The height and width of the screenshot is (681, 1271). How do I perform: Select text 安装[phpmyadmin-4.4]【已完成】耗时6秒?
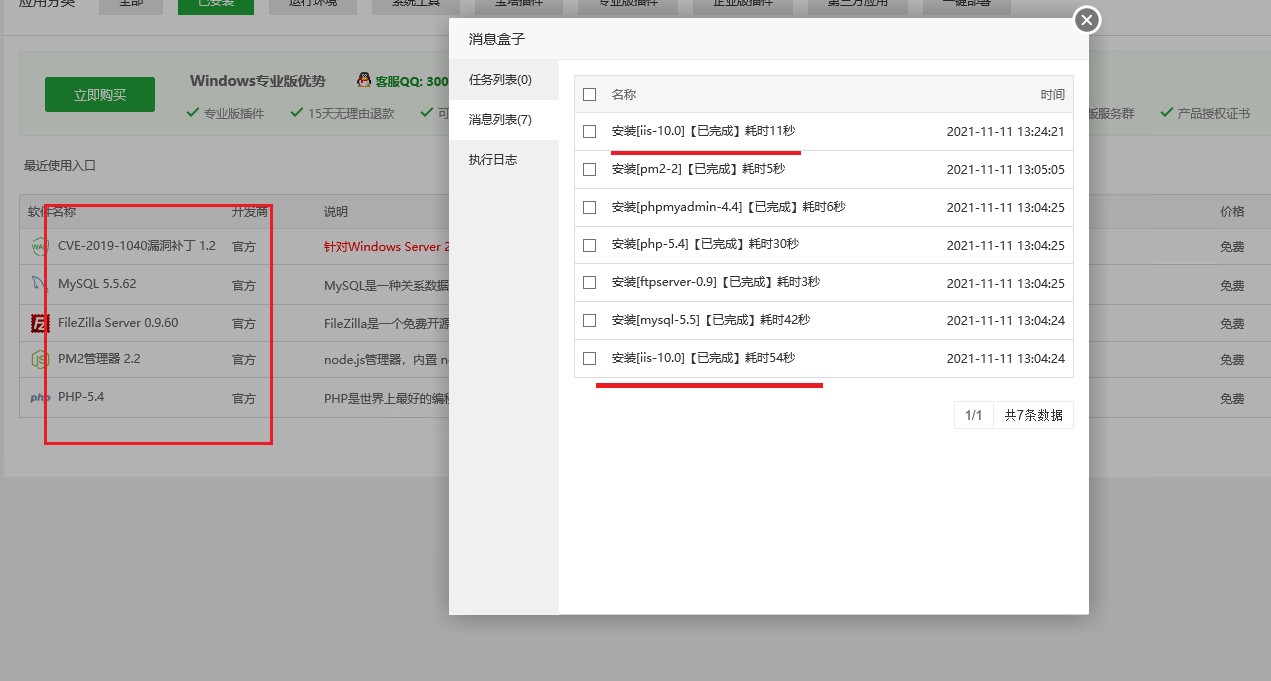click(728, 207)
